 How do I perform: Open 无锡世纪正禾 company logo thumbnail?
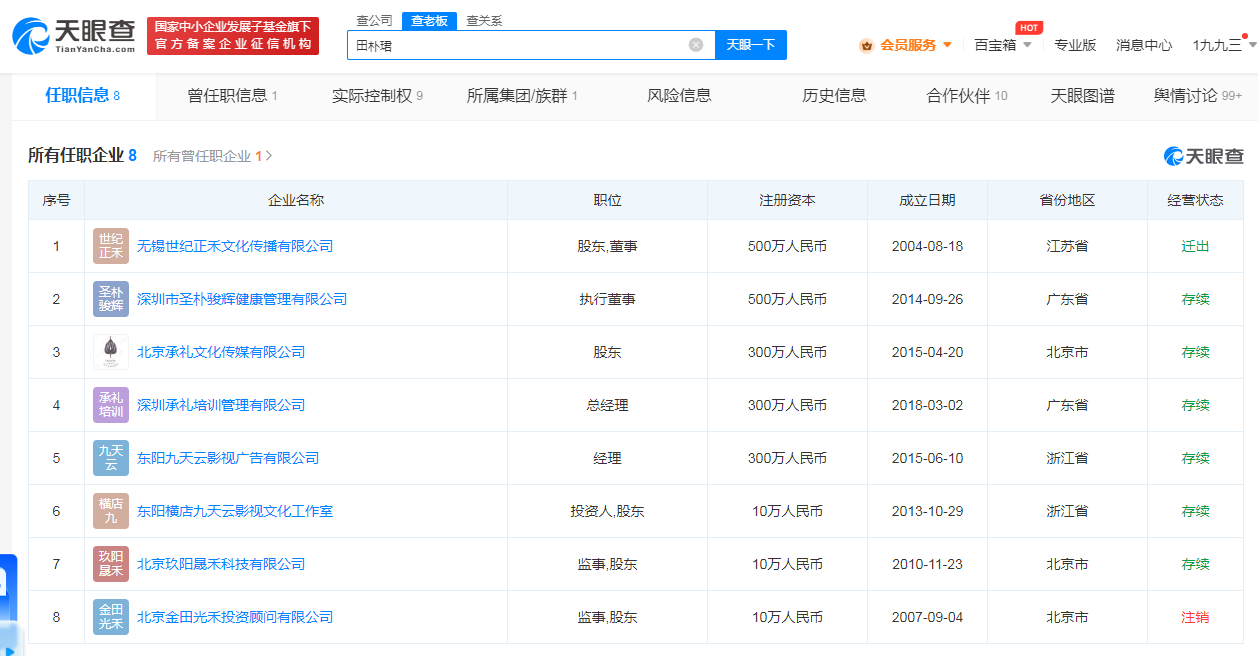pyautogui.click(x=111, y=246)
